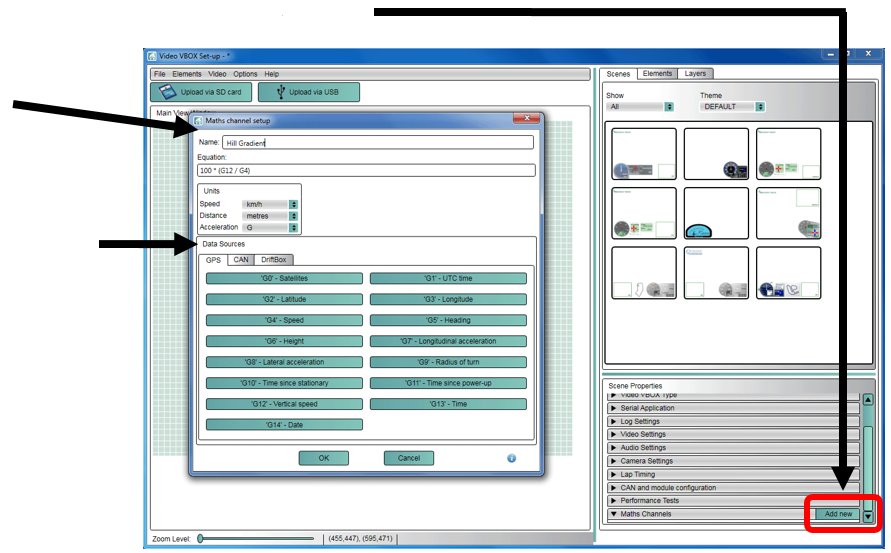The width and height of the screenshot is (891, 553).
Task: Expand the Video Settings section
Action: (x=733, y=434)
